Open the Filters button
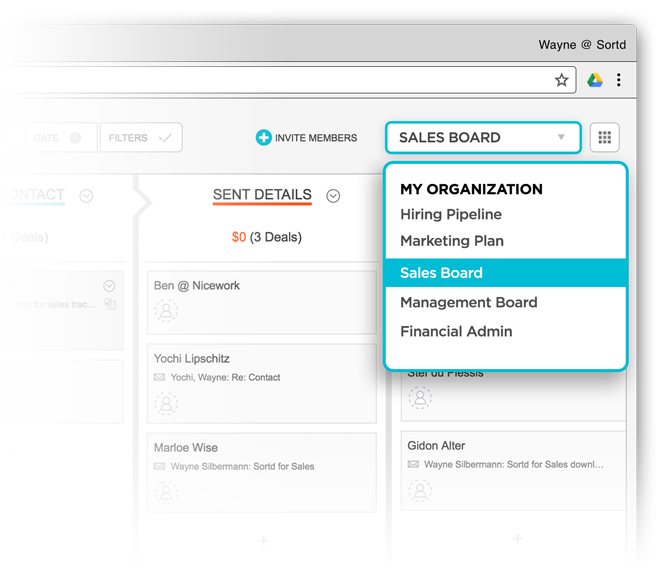Image resolution: width=664 pixels, height=572 pixels. click(x=141, y=138)
